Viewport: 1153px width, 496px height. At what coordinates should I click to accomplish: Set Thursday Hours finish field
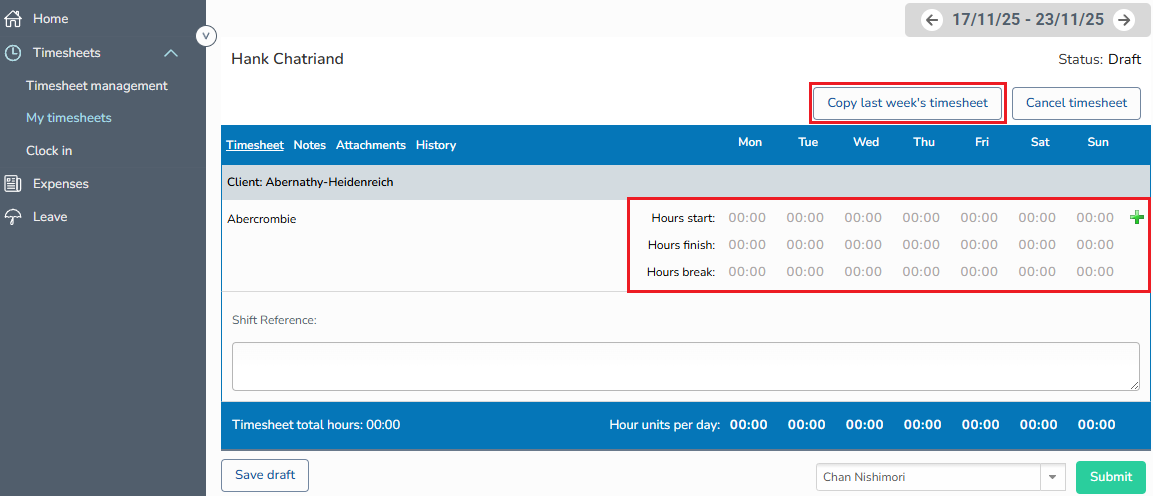tap(921, 245)
